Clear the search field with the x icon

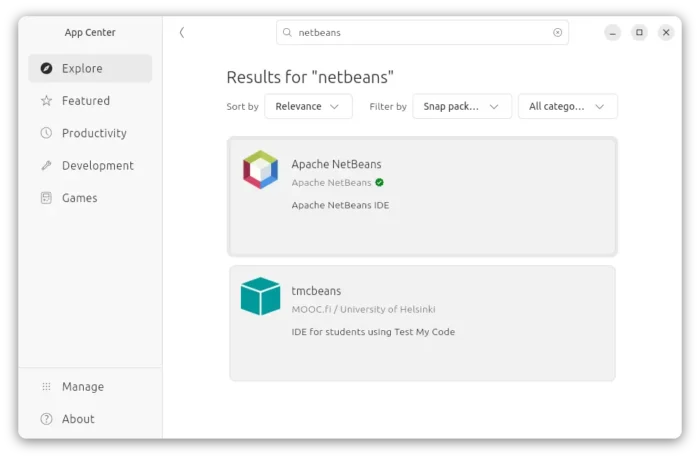(x=558, y=32)
